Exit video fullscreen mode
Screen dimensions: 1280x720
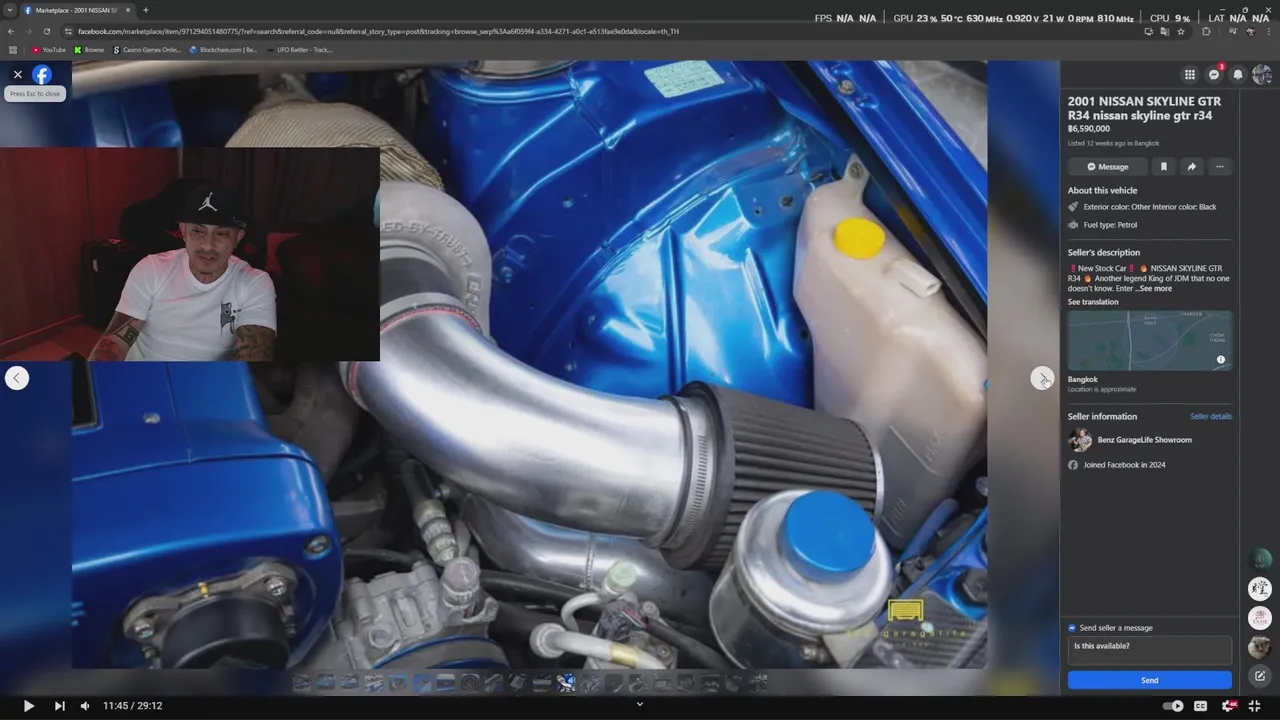pos(1254,706)
